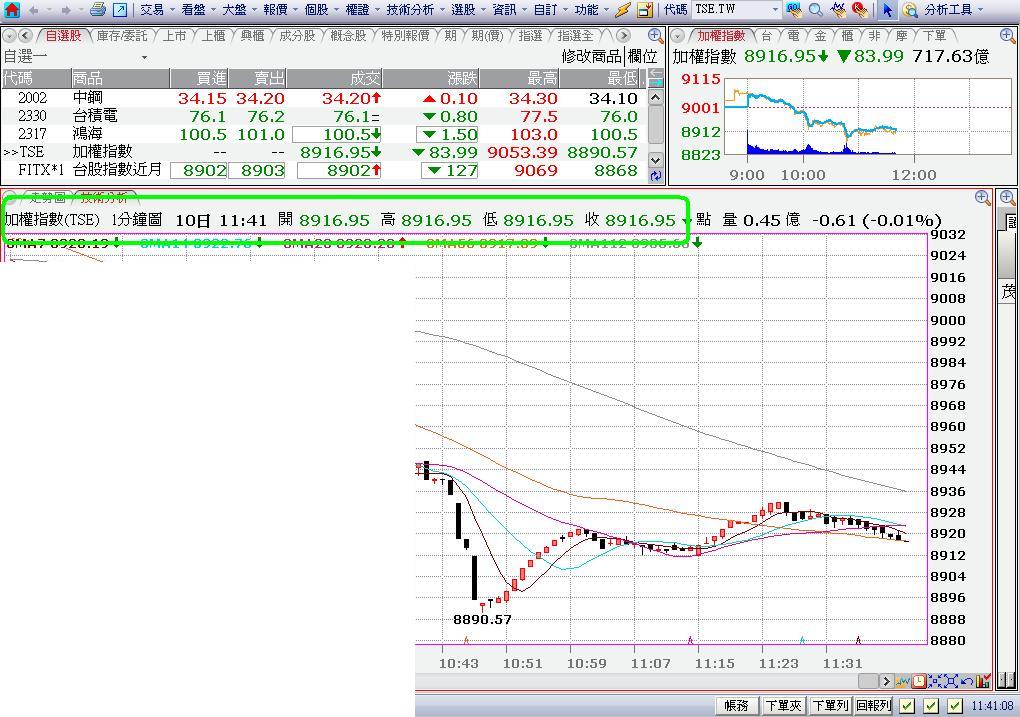Viewport: 1020px width, 717px height.
Task: Select the 下單 tab in index panel
Action: click(x=934, y=36)
